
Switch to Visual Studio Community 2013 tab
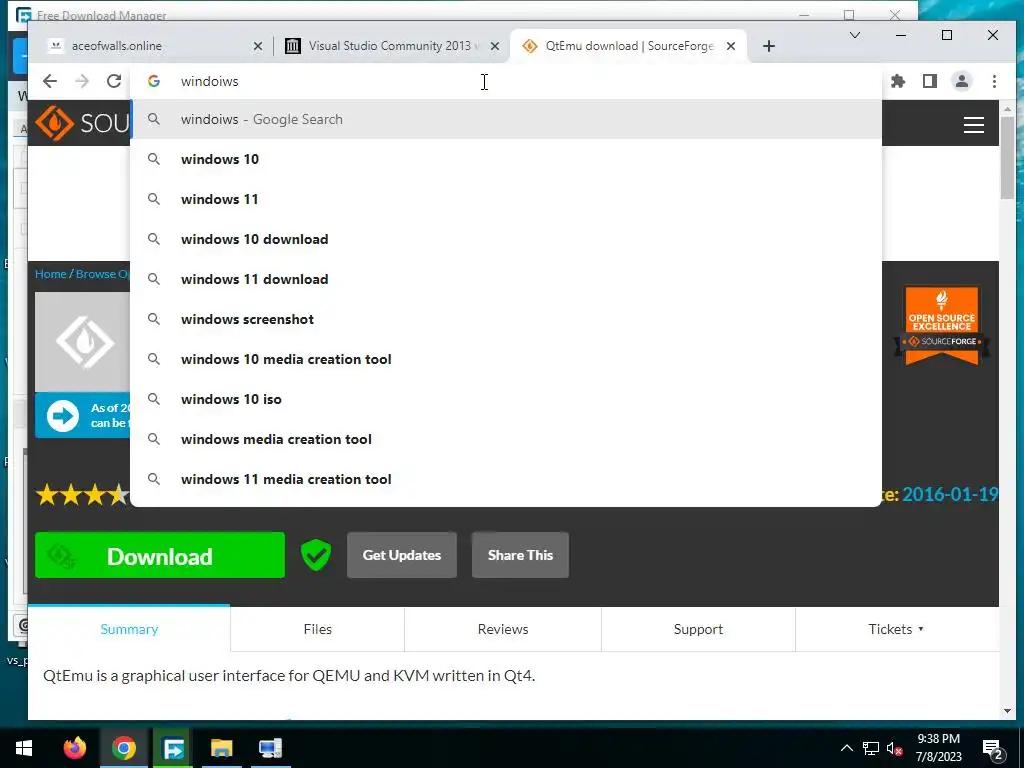[x=391, y=46]
